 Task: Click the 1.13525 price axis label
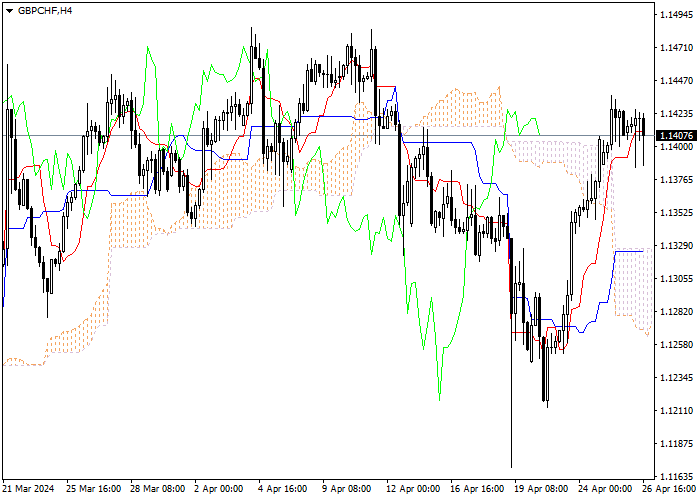click(676, 213)
